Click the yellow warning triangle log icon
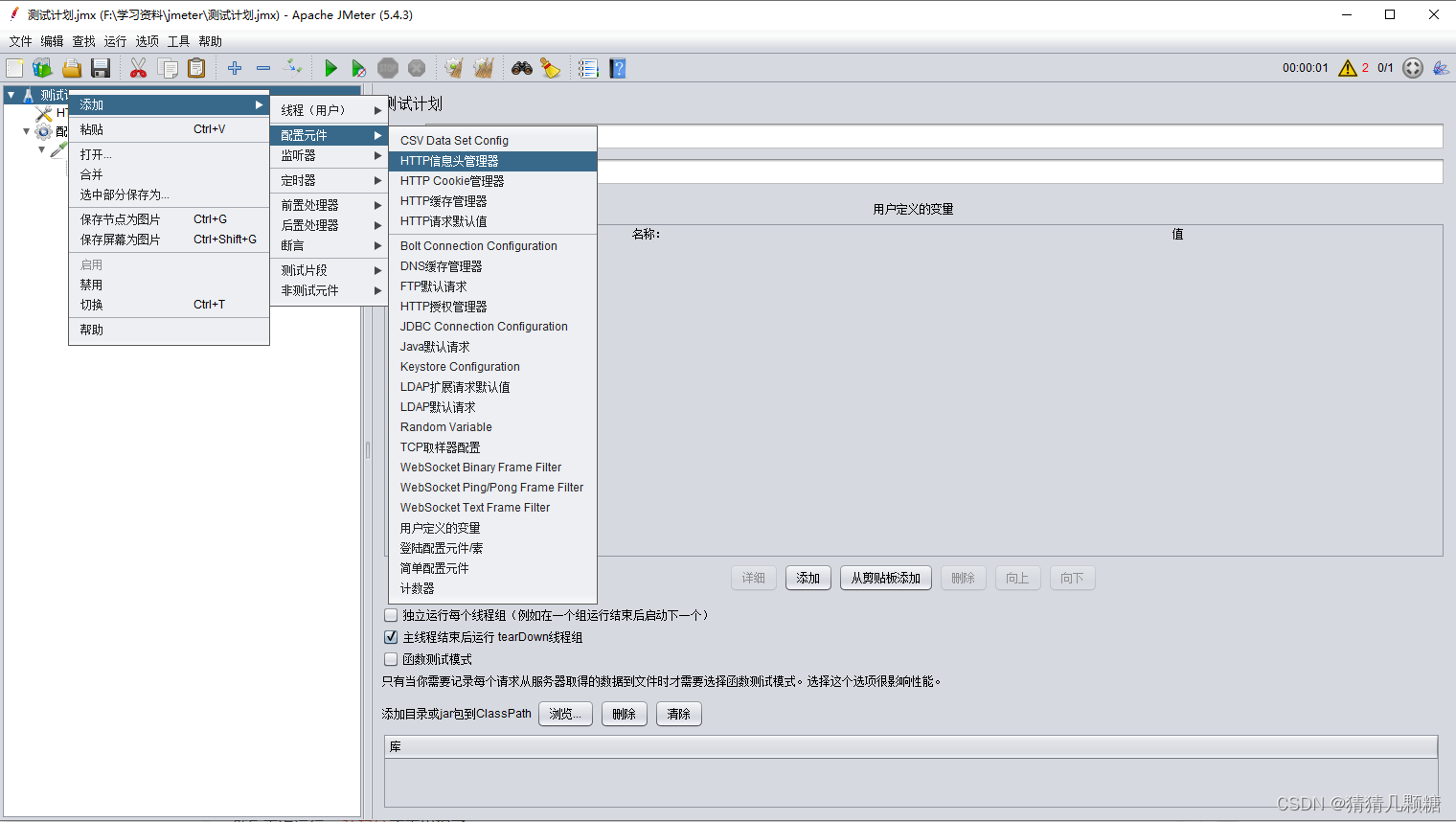The width and height of the screenshot is (1456, 822). coord(1348,68)
